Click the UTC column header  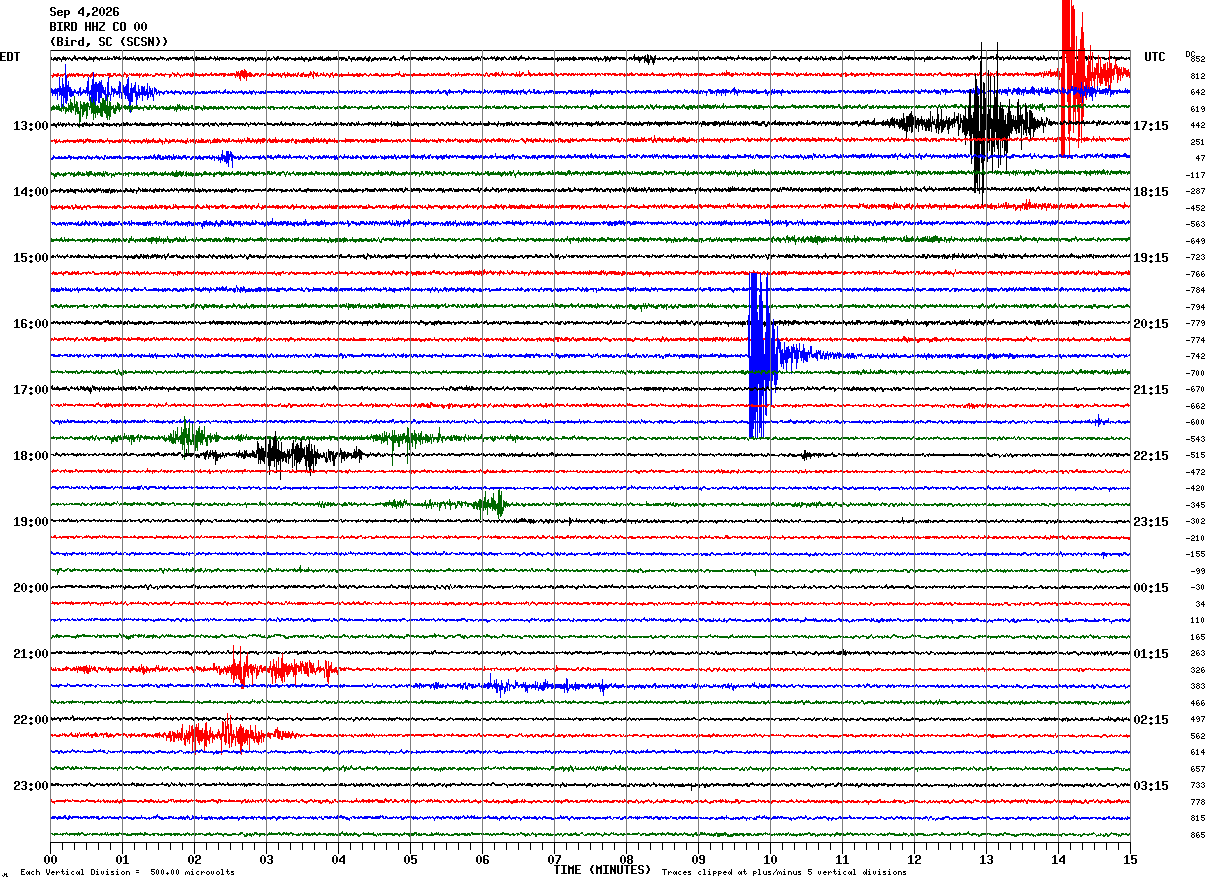click(1155, 57)
